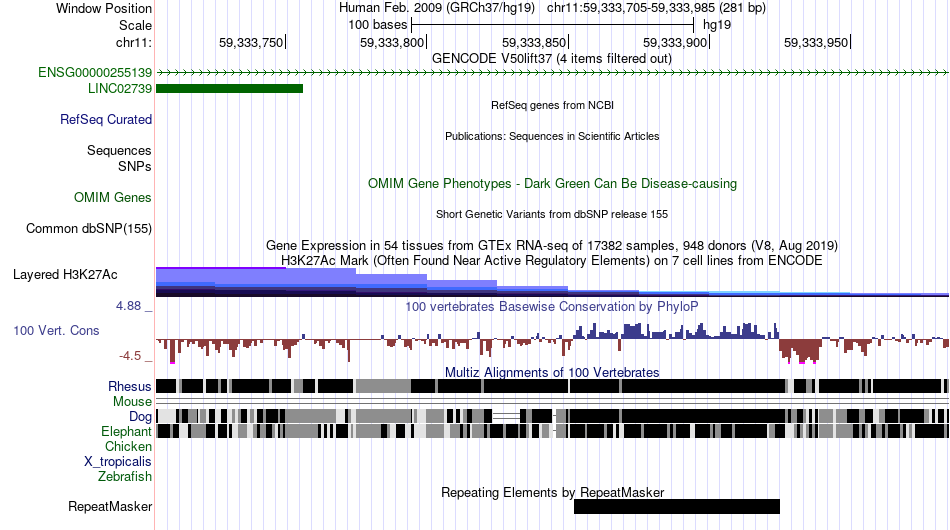
Task: Click the 4.88 conservation upper value
Action: point(128,306)
